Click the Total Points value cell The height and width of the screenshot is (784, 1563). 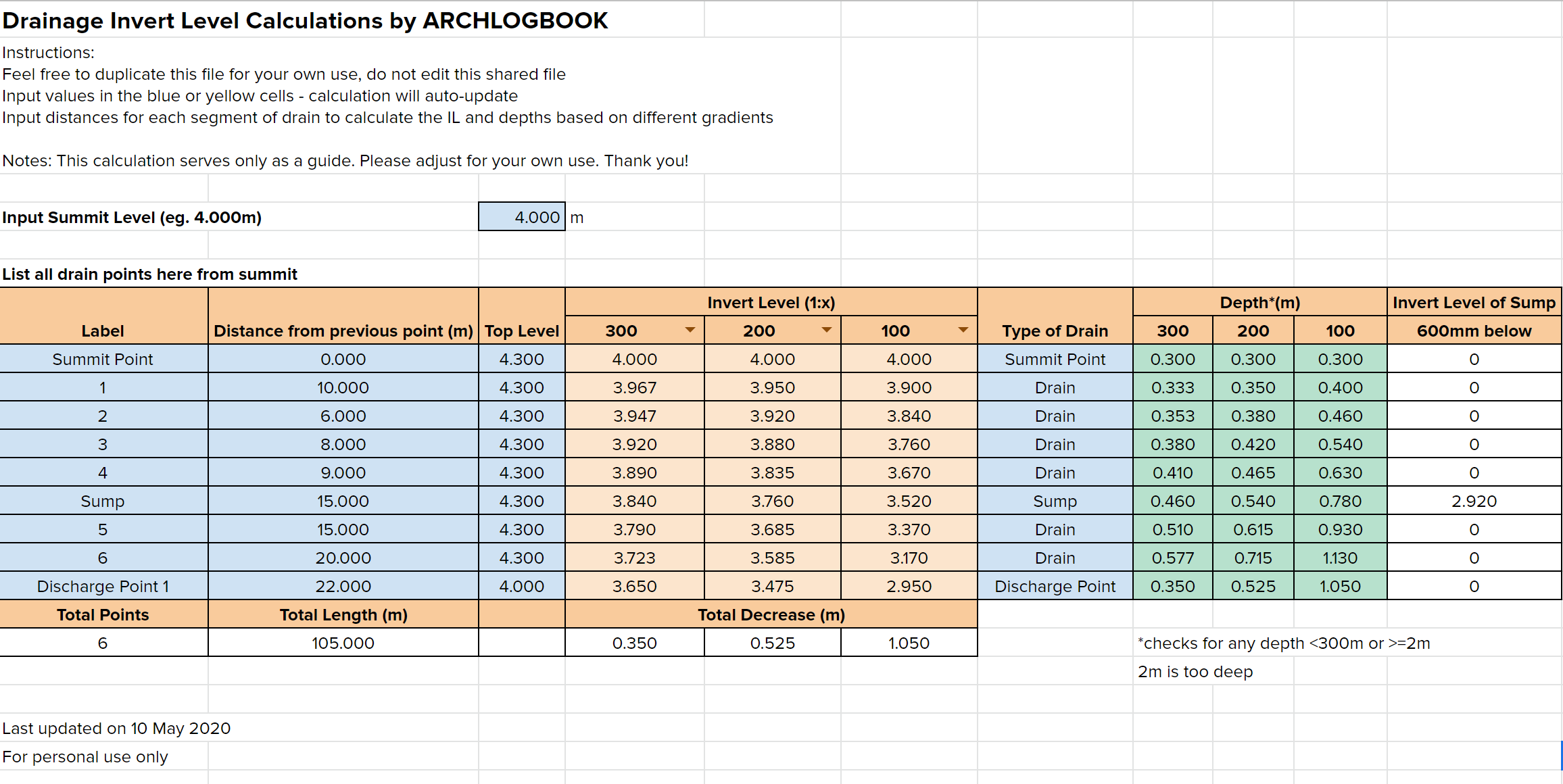pos(103,643)
